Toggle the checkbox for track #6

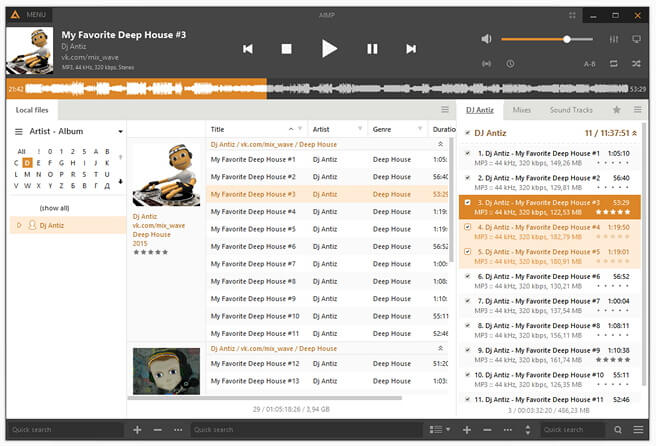[x=467, y=276]
